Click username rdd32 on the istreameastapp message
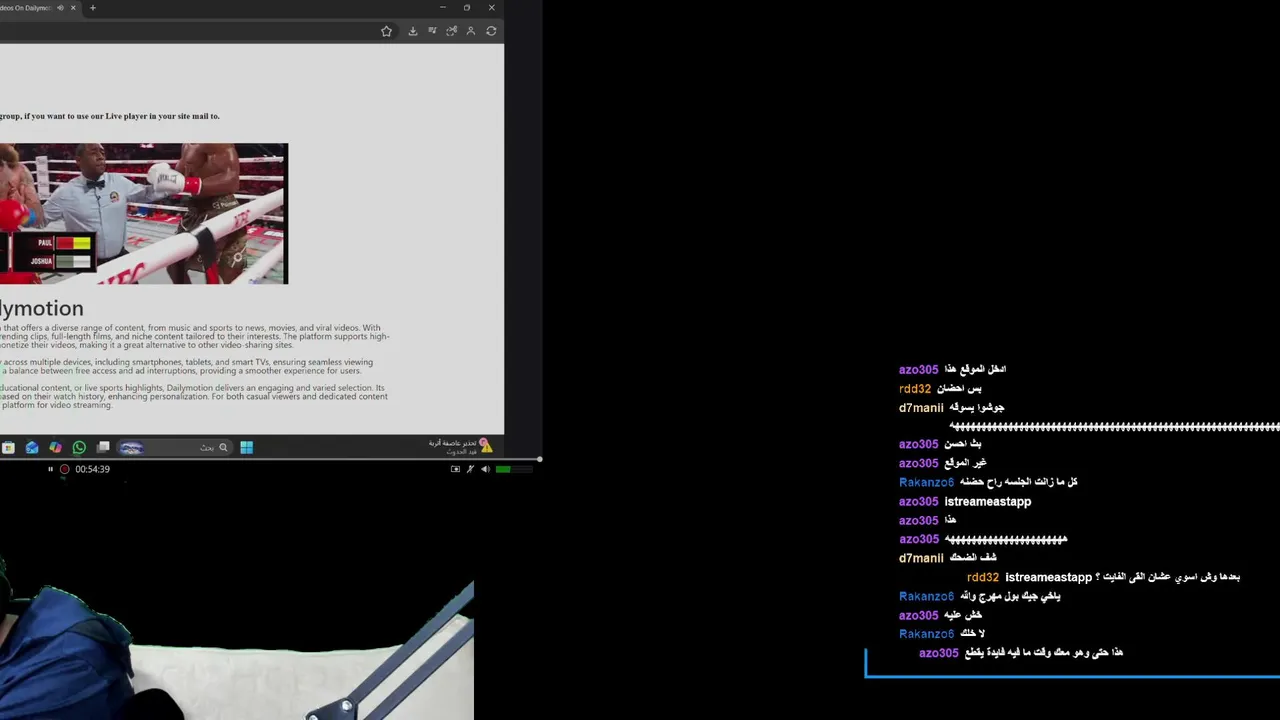This screenshot has width=1280, height=720. pyautogui.click(x=982, y=578)
